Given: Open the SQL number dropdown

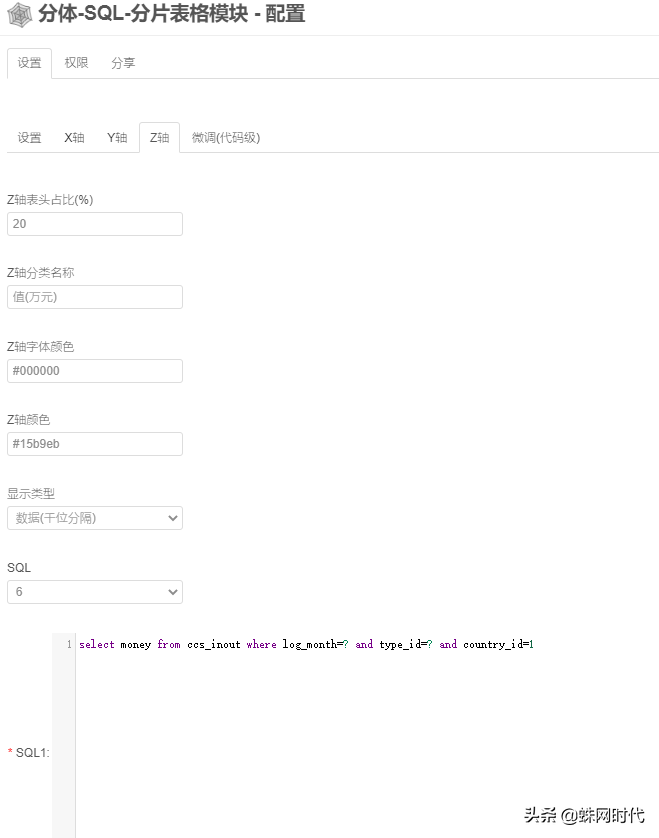Looking at the screenshot, I should 95,592.
